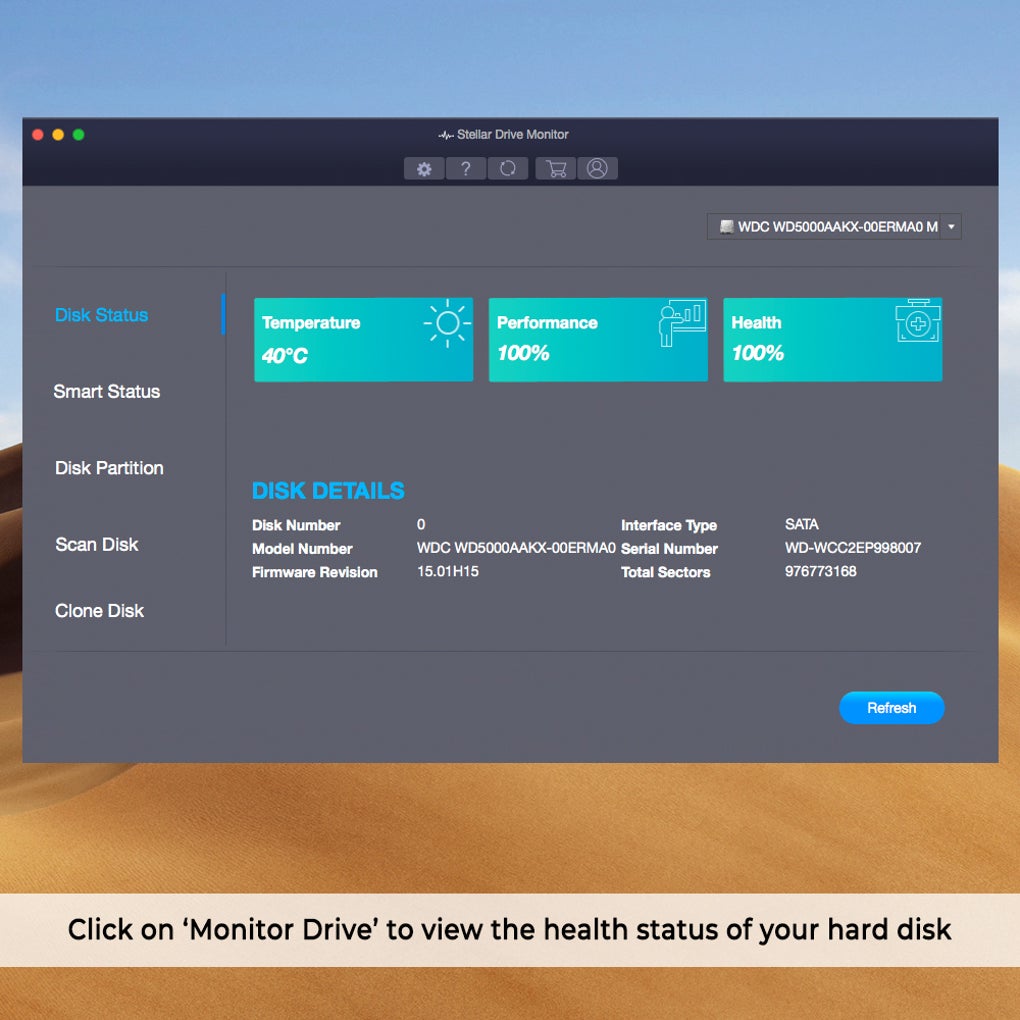Image resolution: width=1020 pixels, height=1020 pixels.
Task: Expand the WDC WD5000AAKX drive dropdown arrow
Action: pyautogui.click(x=951, y=226)
